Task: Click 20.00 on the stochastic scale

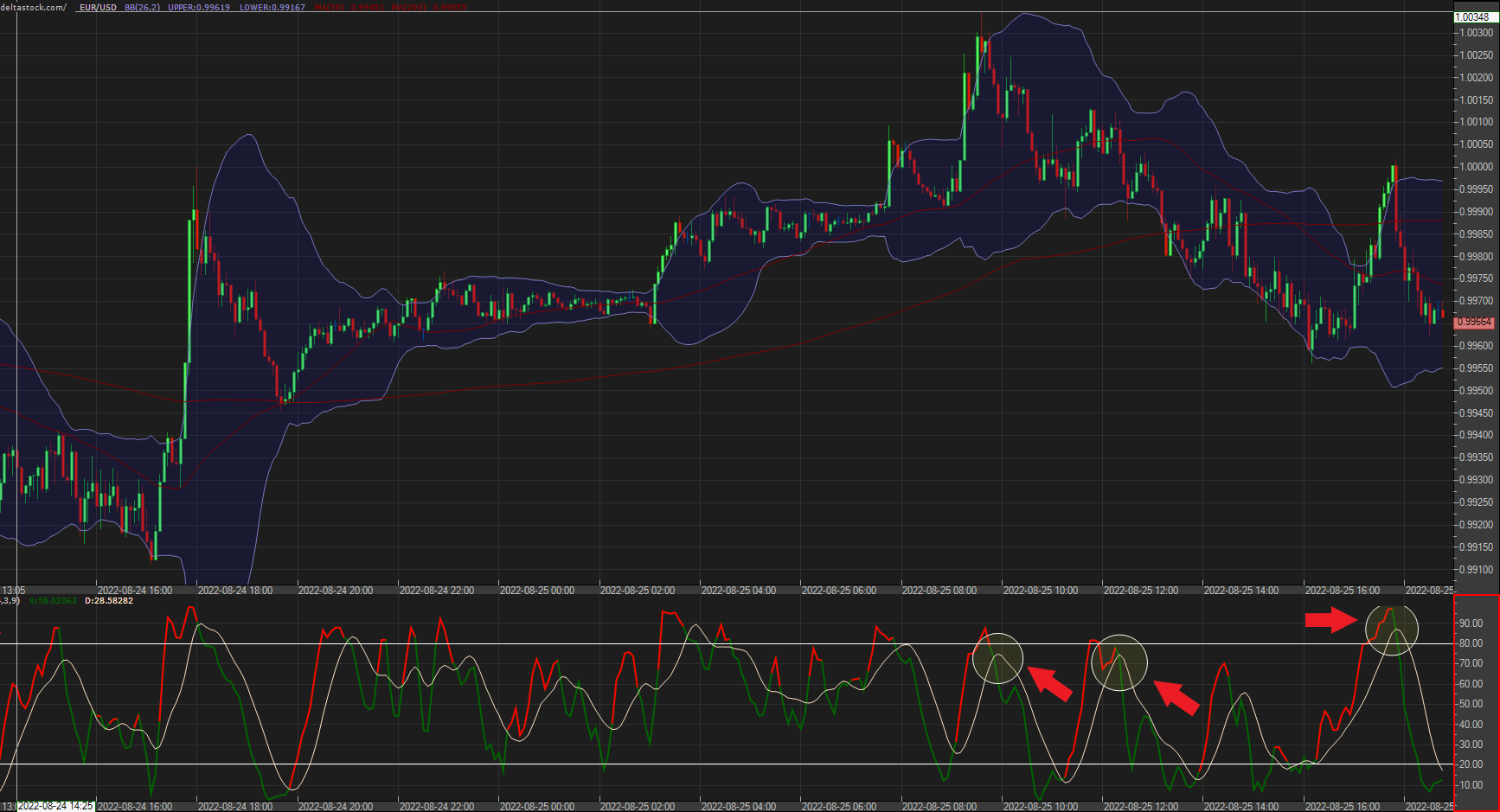Action: pyautogui.click(x=1471, y=764)
